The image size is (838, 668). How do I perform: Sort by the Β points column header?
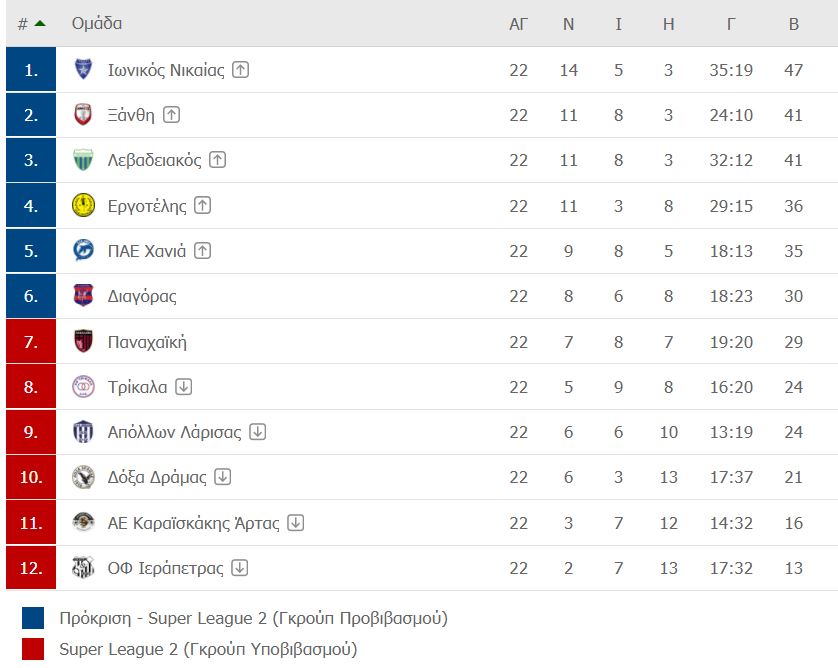tap(794, 24)
